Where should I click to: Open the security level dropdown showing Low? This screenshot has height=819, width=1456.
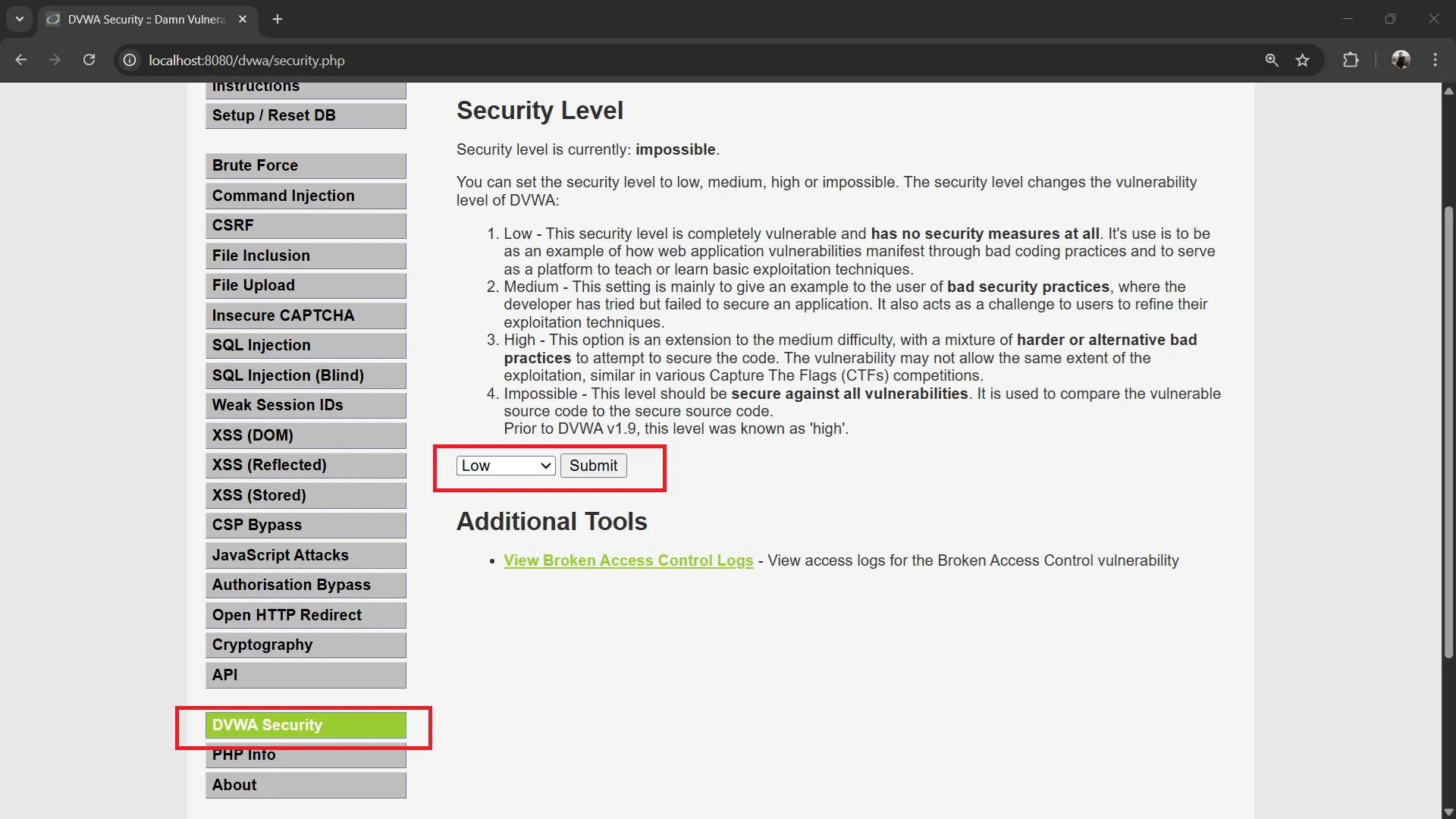tap(505, 465)
